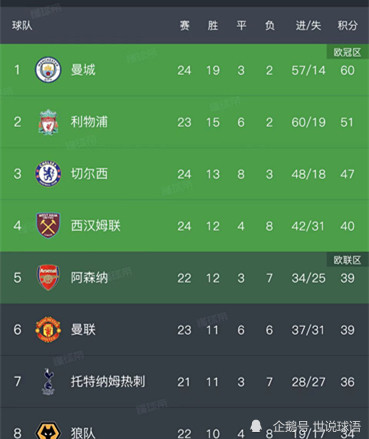Click the Arsenal club crest
Image resolution: width=369 pixels, height=439 pixels.
(x=48, y=277)
